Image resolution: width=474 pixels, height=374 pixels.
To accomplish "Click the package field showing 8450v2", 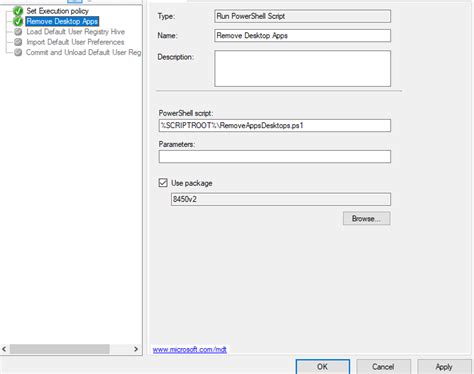I will point(281,199).
